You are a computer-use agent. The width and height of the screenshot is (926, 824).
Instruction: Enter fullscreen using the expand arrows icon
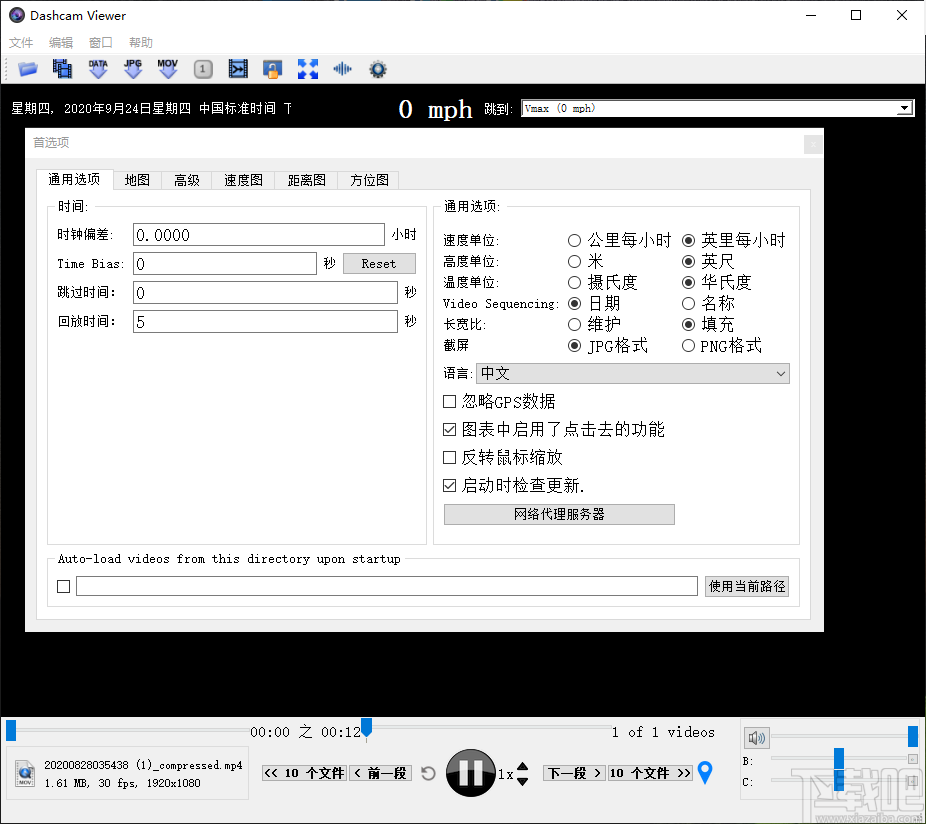(307, 68)
